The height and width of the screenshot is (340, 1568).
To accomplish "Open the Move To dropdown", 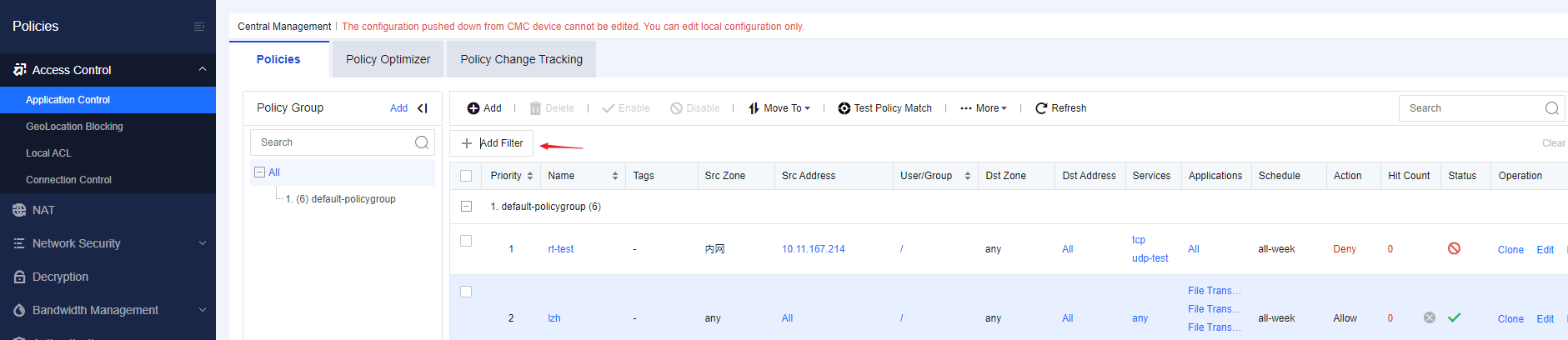I will pos(779,108).
